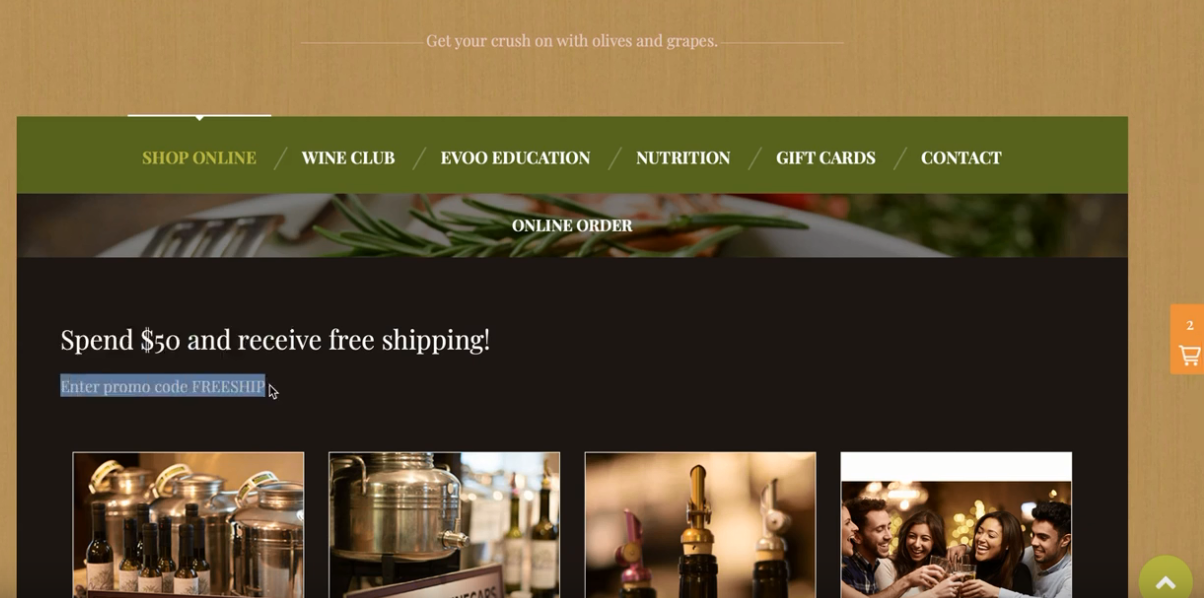
Task: Click the free shipping offer heading
Action: (275, 340)
